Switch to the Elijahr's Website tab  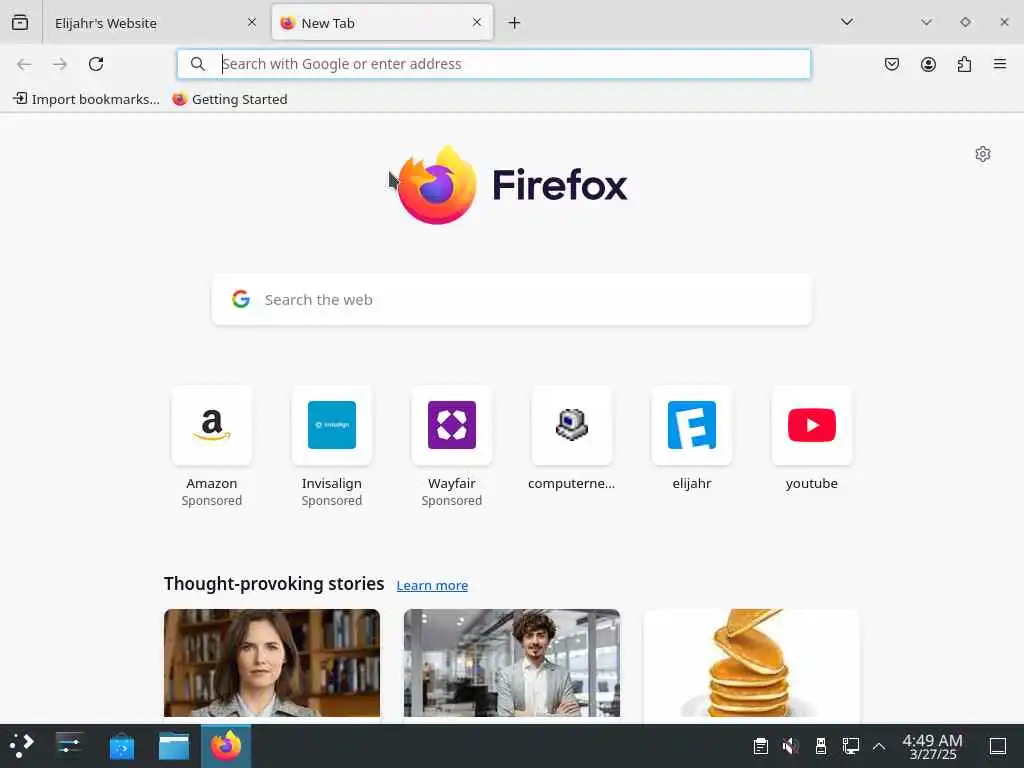(153, 23)
